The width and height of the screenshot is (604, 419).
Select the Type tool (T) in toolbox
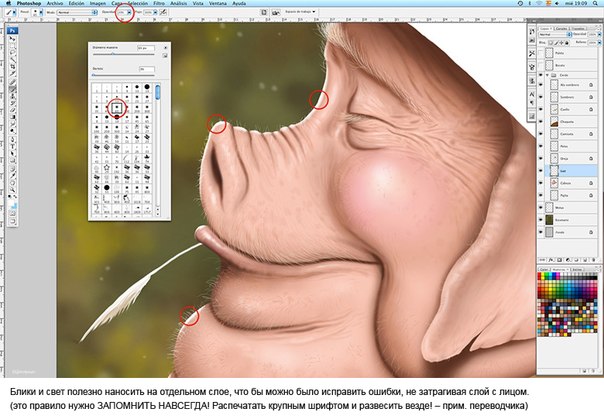click(x=13, y=147)
